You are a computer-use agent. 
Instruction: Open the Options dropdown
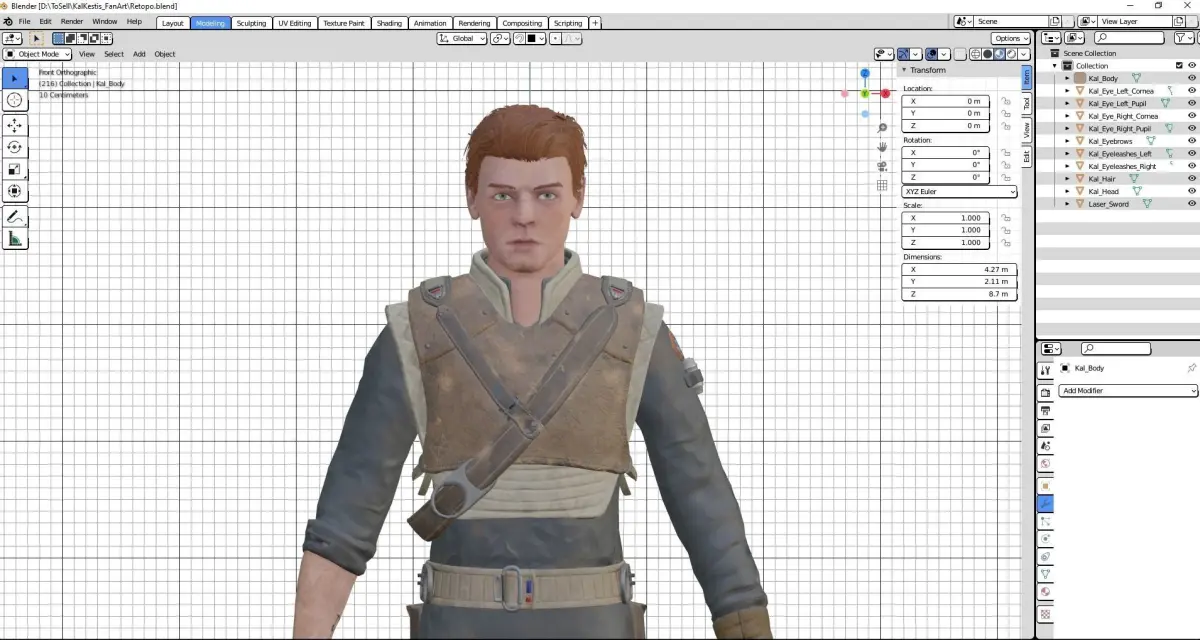(1011, 38)
